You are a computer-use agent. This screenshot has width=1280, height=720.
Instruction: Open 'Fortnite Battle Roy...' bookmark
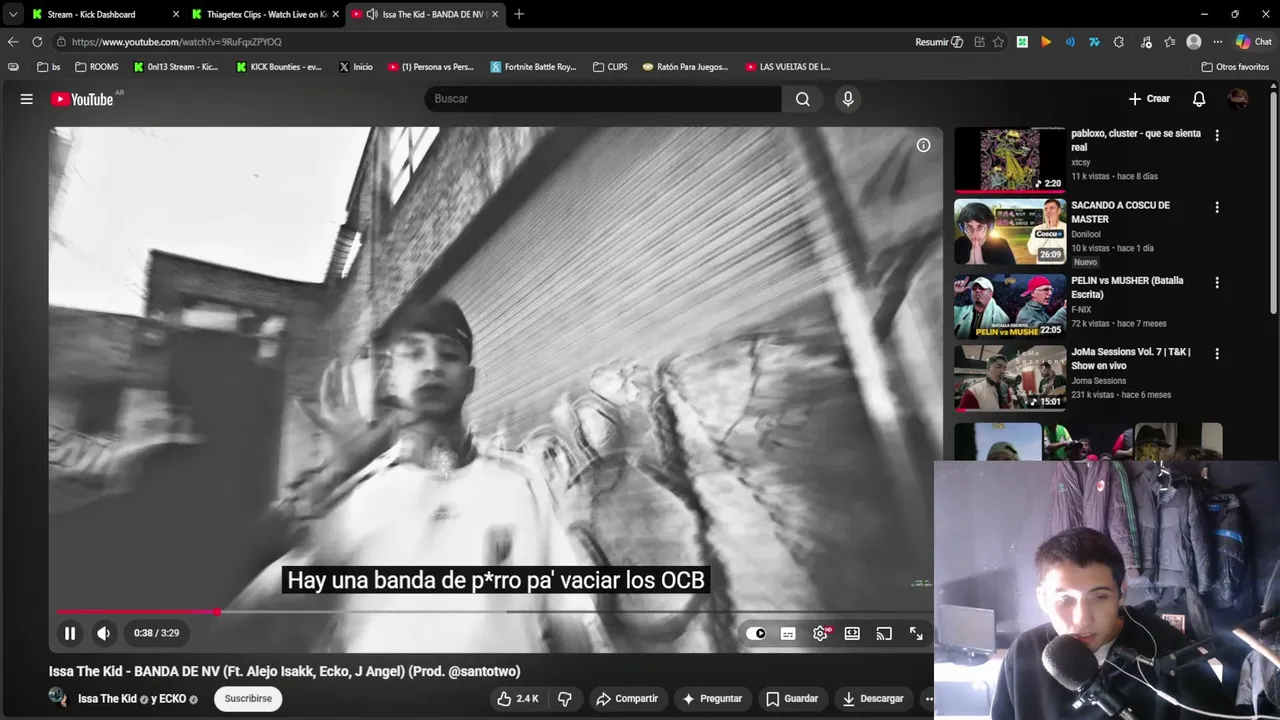click(x=534, y=67)
